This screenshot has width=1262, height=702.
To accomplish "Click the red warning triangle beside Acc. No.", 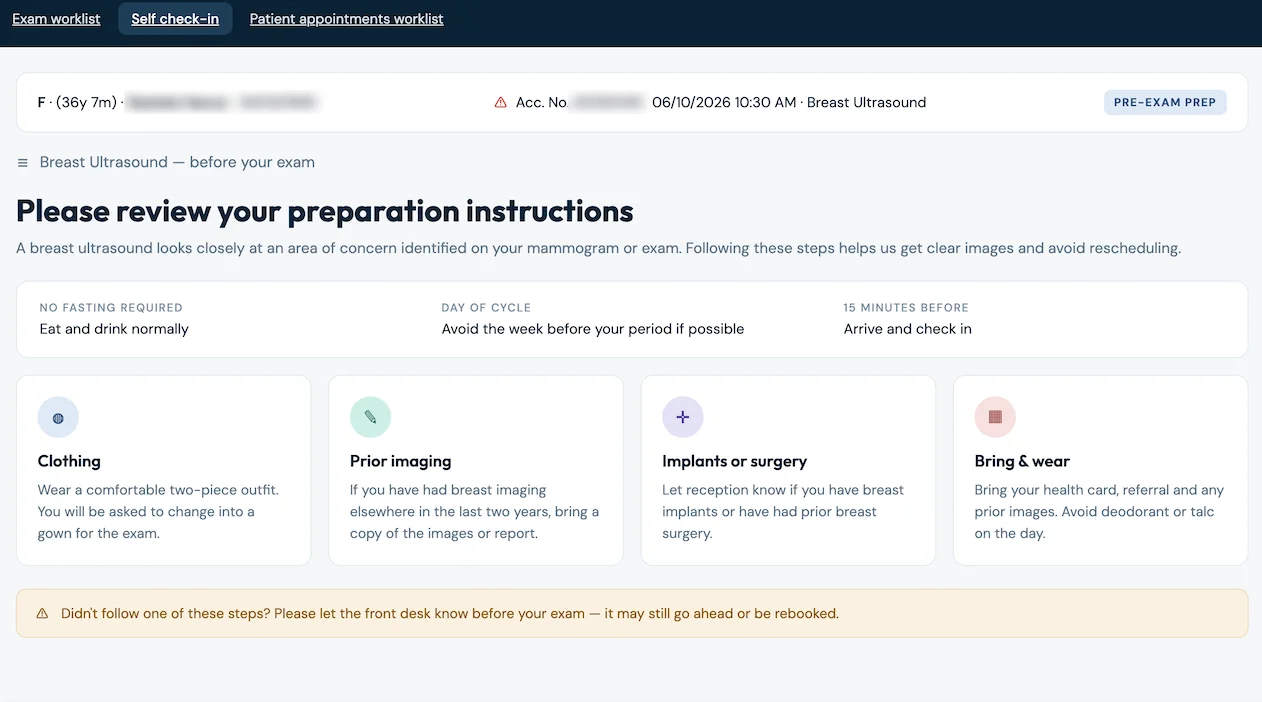I will point(501,102).
